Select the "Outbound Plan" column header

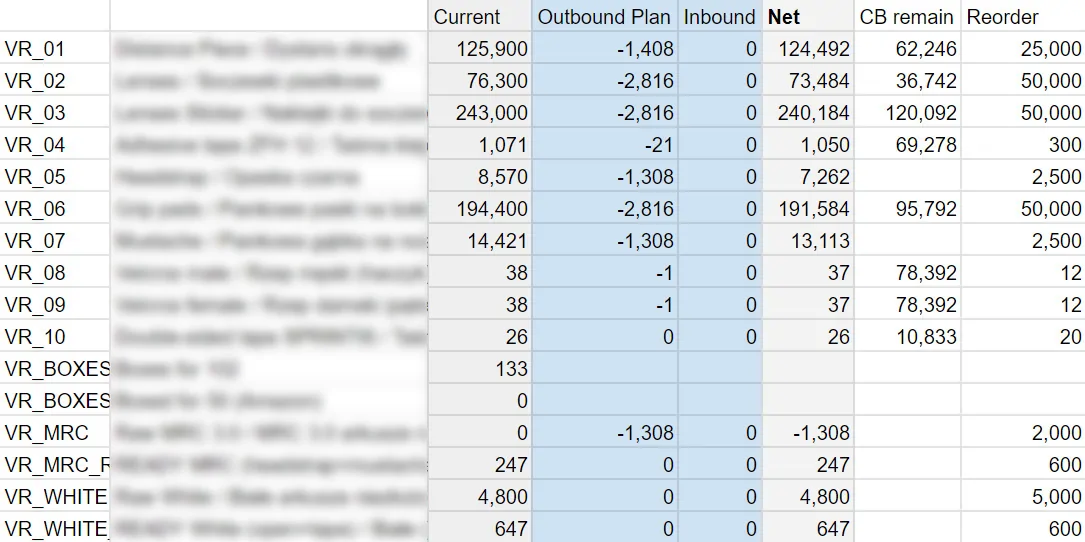click(604, 17)
